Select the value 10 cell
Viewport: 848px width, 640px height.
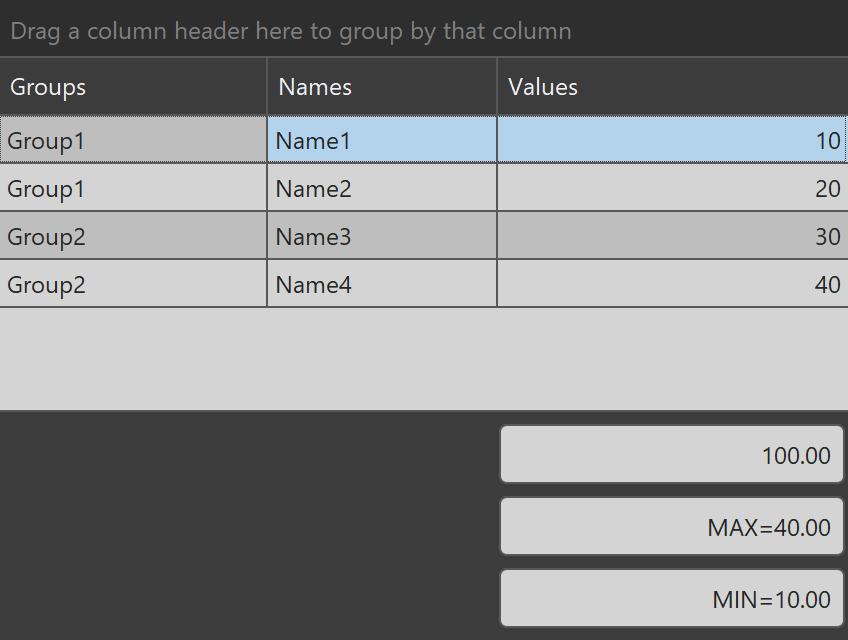[x=672, y=140]
